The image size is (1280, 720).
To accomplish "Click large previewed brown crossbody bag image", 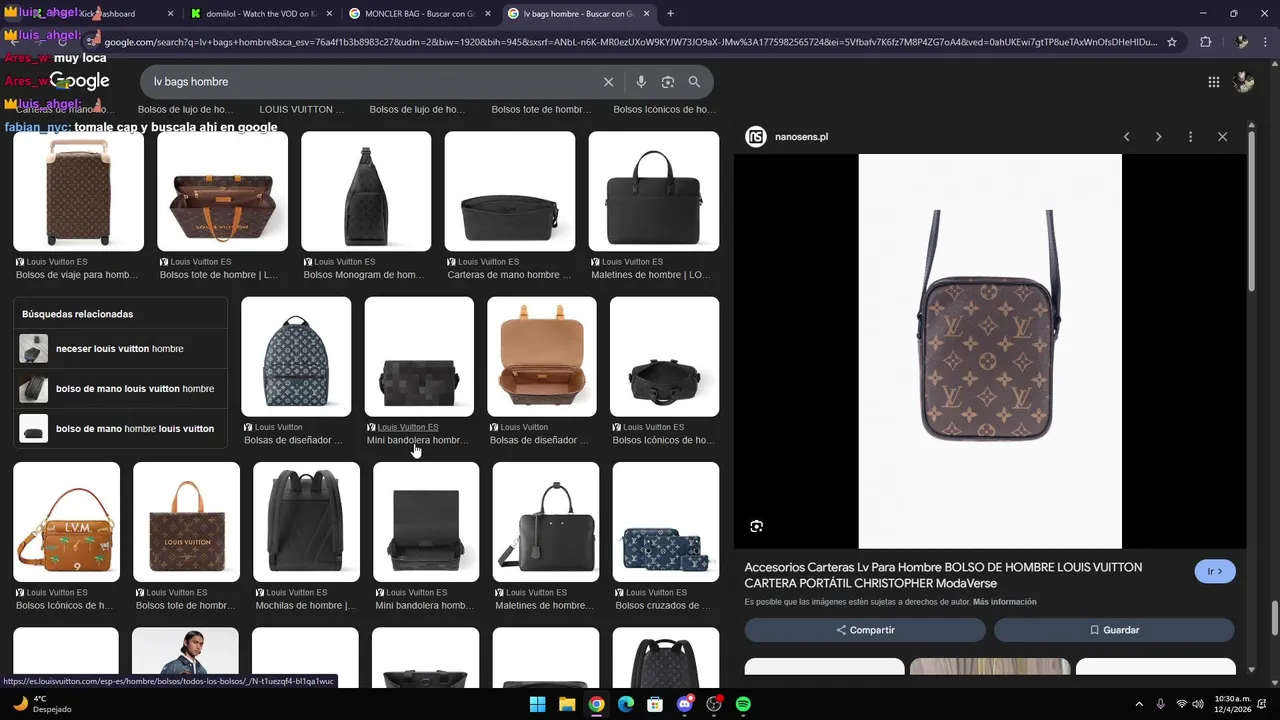I will [x=990, y=351].
